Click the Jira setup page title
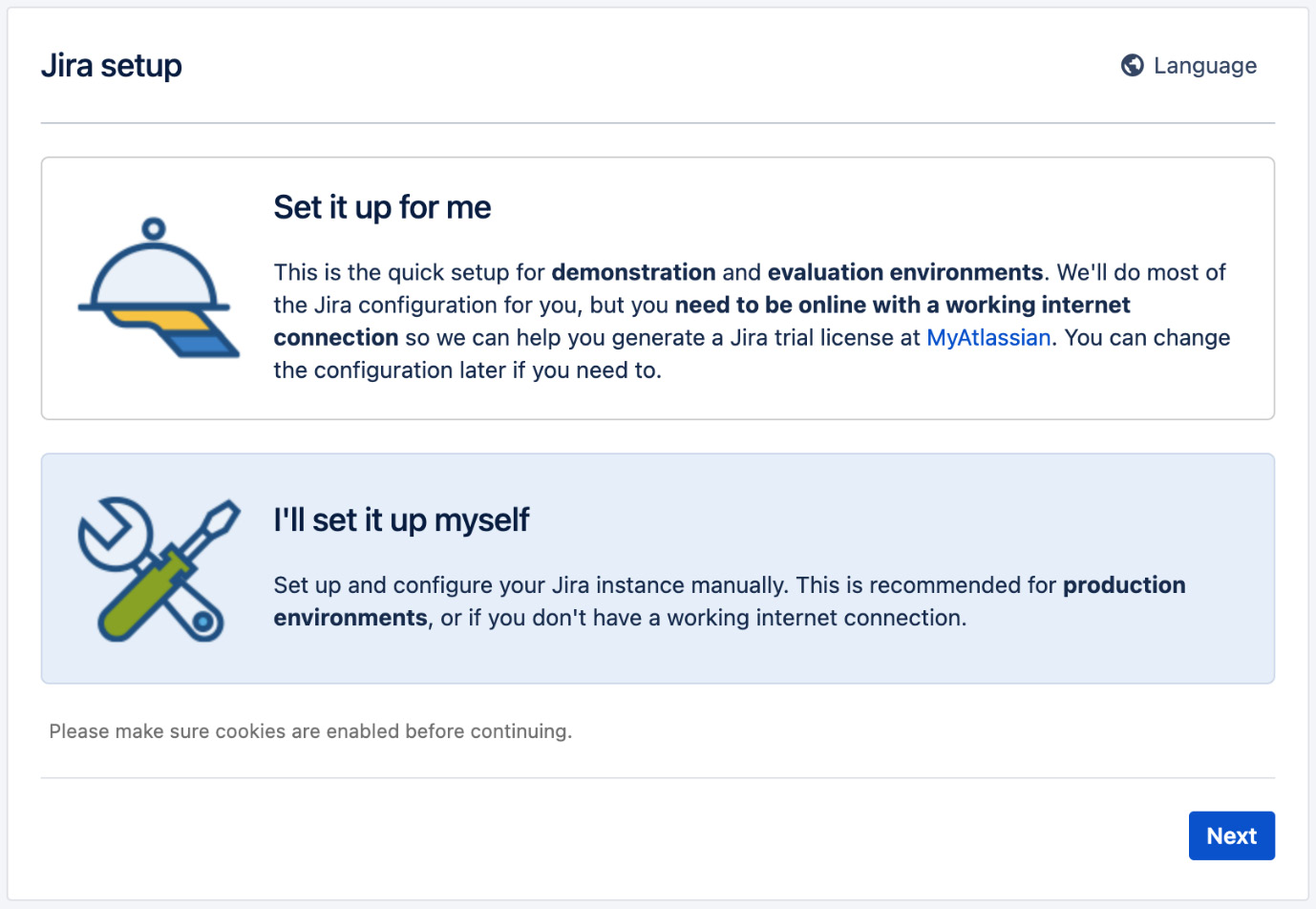Viewport: 1316px width, 909px height. pyautogui.click(x=111, y=65)
